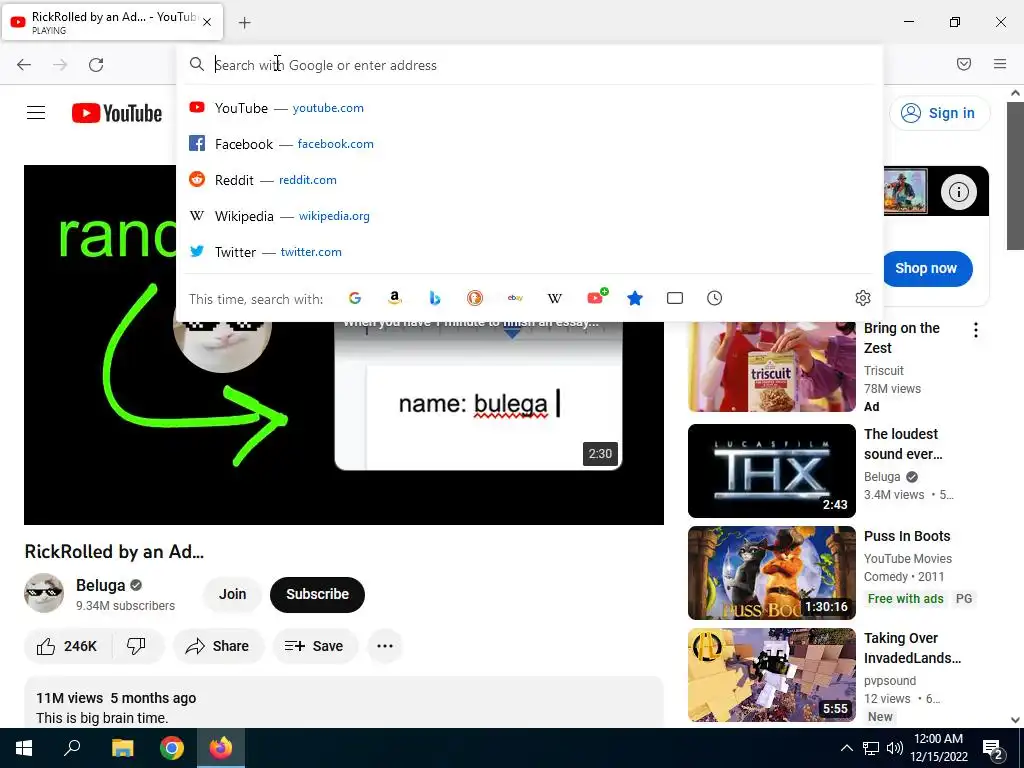Image resolution: width=1024 pixels, height=768 pixels.
Task: Select Twitter suggestion twitter.com
Action: tap(529, 251)
